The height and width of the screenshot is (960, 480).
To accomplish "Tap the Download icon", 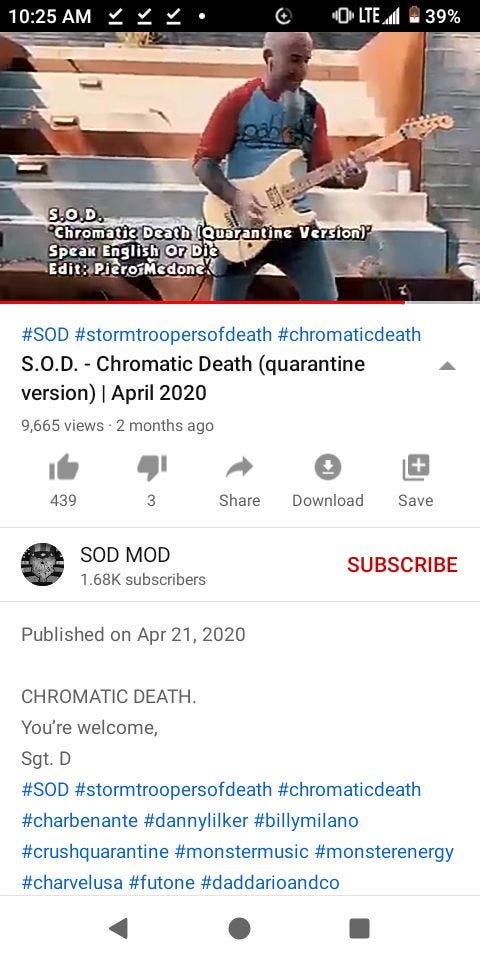I will click(x=328, y=468).
